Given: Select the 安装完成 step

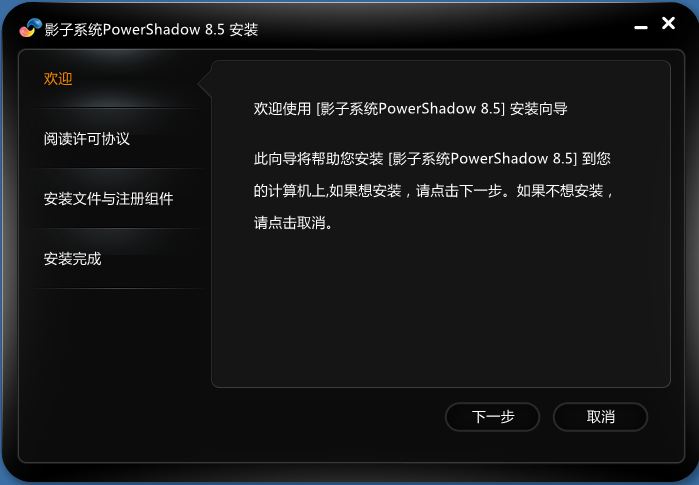Looking at the screenshot, I should coord(72,259).
